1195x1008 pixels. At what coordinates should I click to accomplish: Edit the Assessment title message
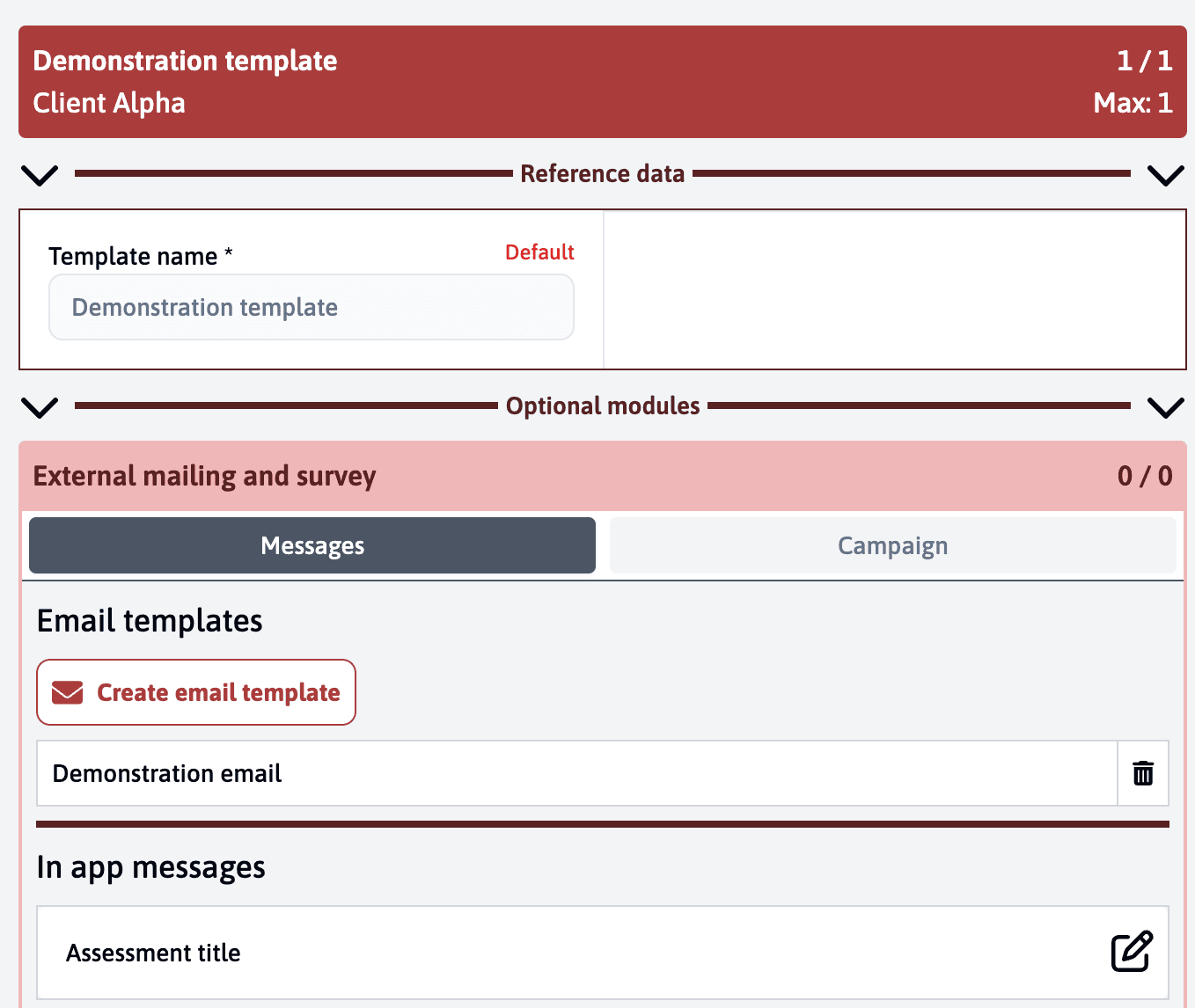tap(1131, 952)
